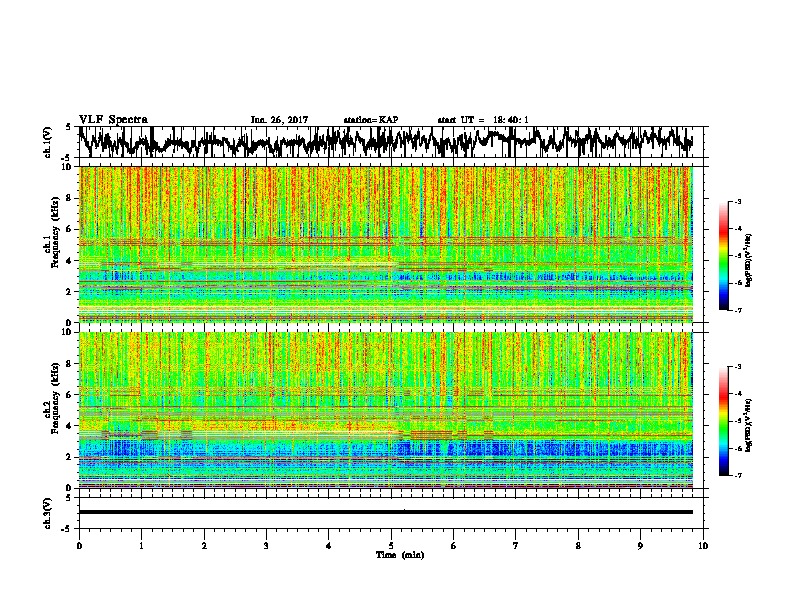792x612 pixels.
Task: Click time axis tick label "0"
Action: point(79,546)
